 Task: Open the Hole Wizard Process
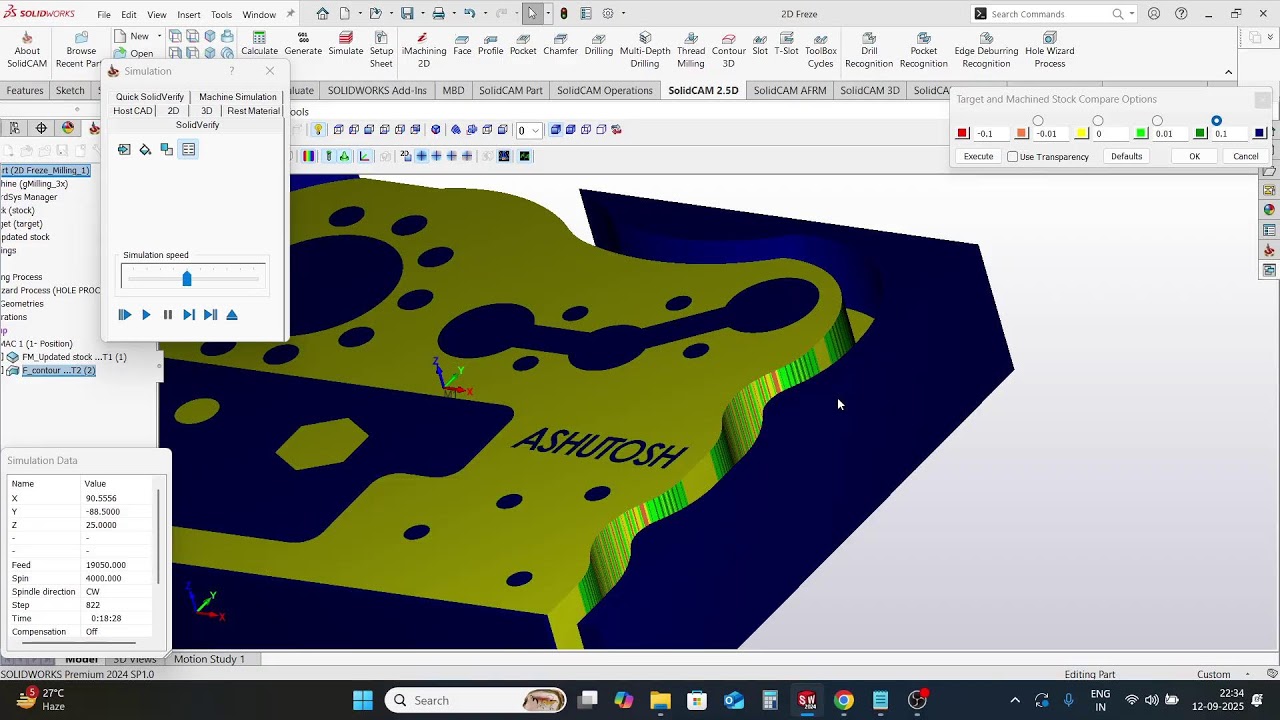(x=1050, y=50)
